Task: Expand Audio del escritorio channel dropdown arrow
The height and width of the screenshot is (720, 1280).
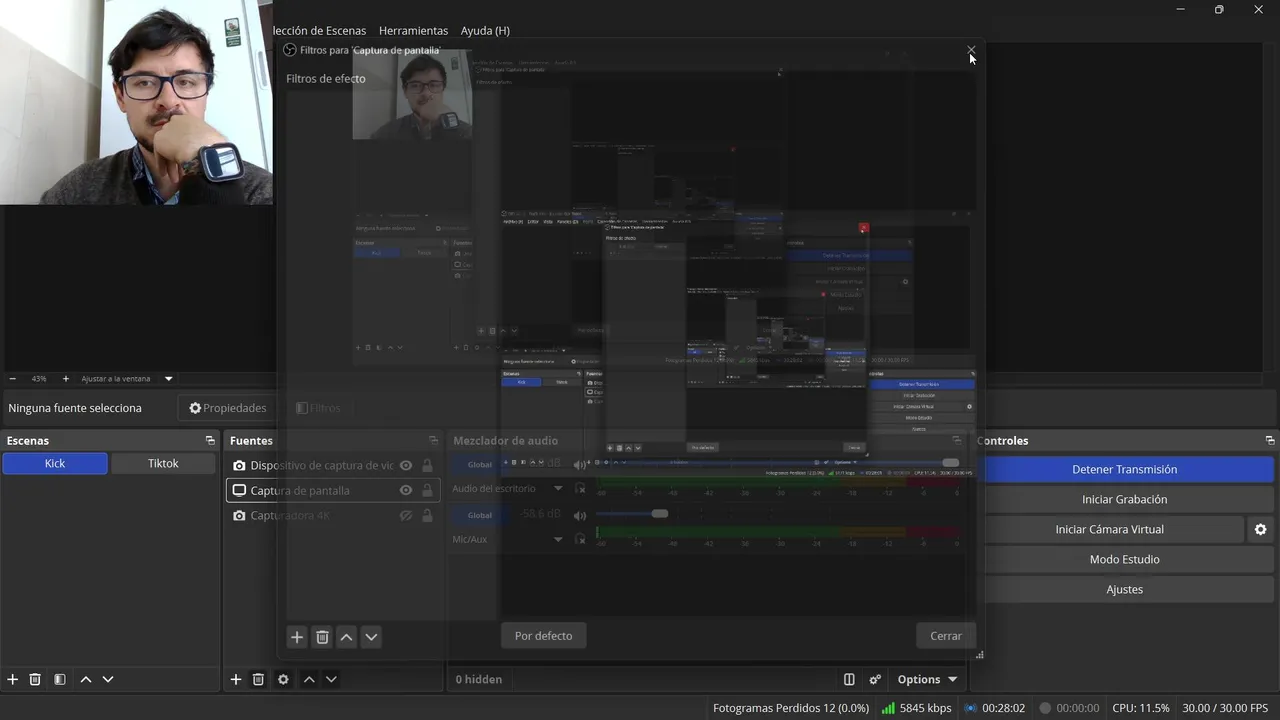Action: click(558, 489)
